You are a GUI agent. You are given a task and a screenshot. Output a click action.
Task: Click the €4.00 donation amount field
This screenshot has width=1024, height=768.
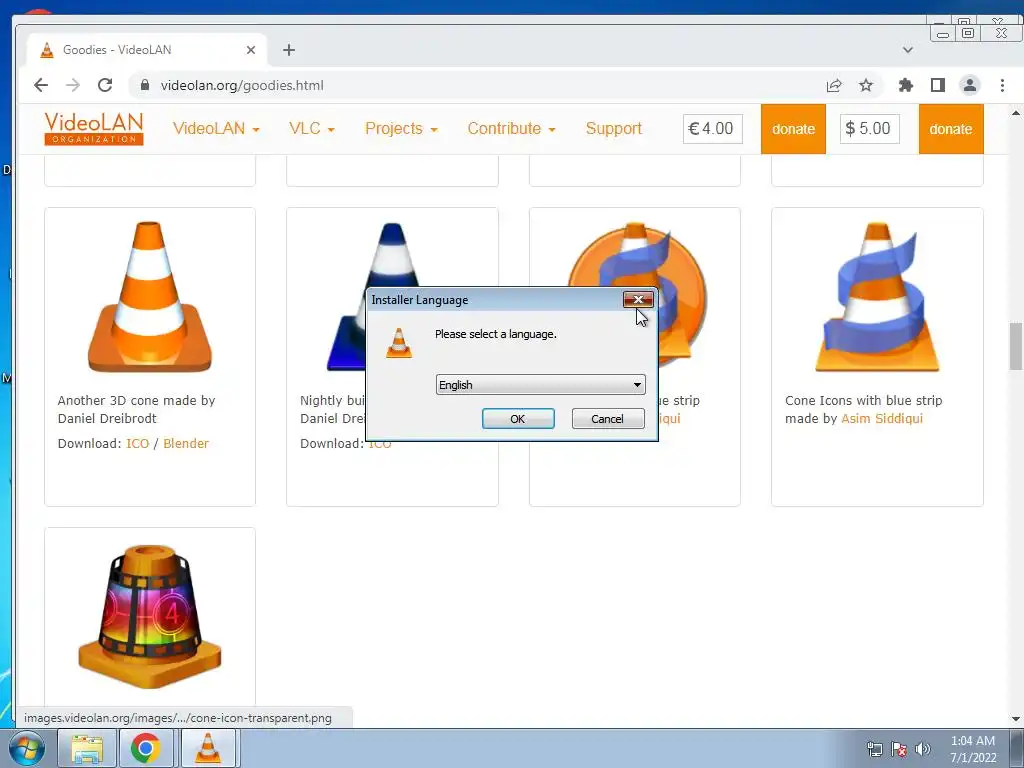tap(712, 129)
